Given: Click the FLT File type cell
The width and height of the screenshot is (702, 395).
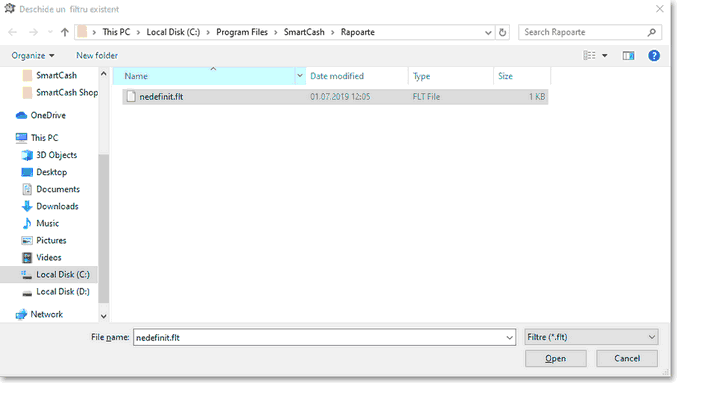Looking at the screenshot, I should tap(426, 97).
